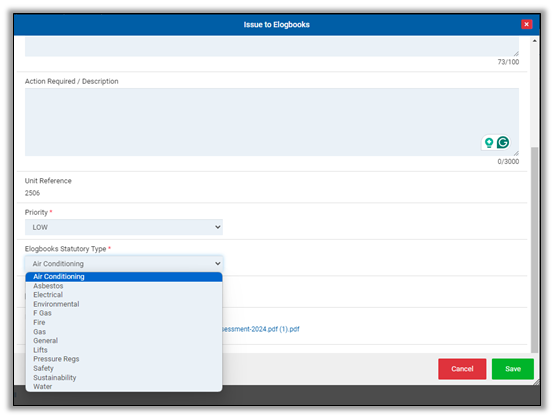Click the Grammarly icon in description box
Viewport: 554px width, 418px height.
[503, 142]
